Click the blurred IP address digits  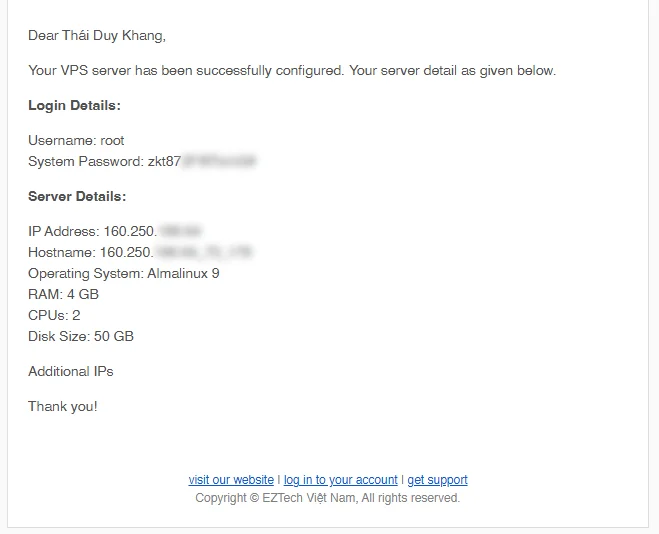[181, 231]
